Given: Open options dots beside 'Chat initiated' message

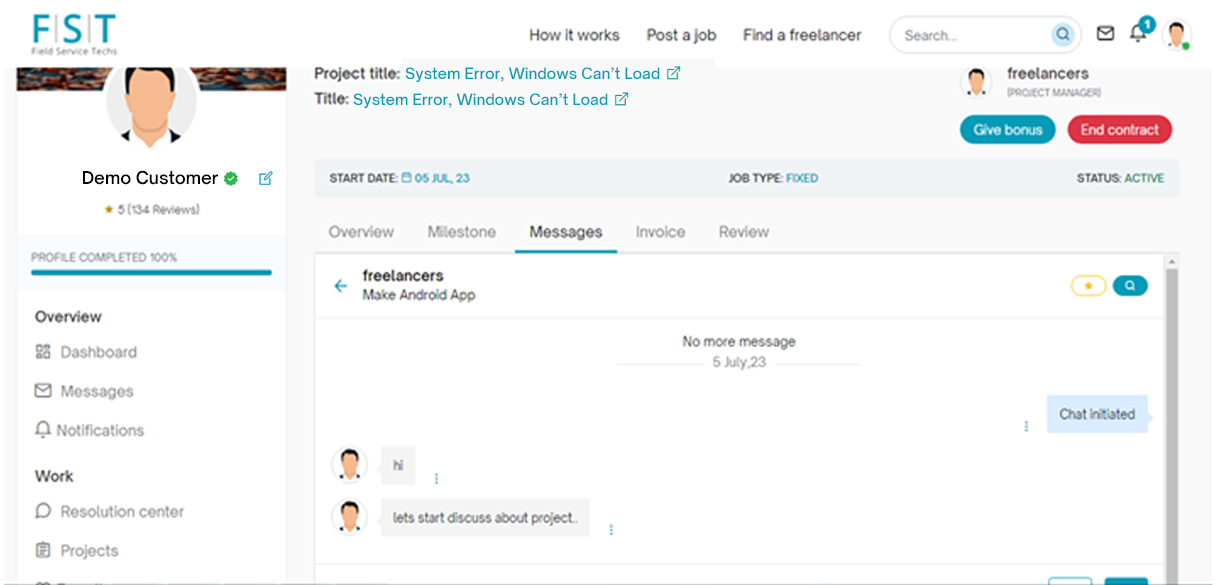Looking at the screenshot, I should pos(1026,426).
